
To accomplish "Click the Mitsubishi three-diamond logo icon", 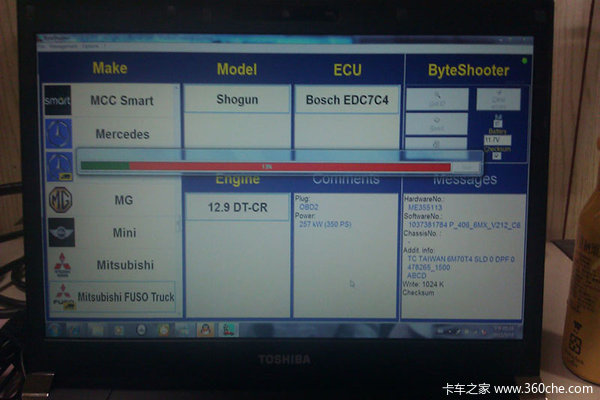I will pos(62,264).
